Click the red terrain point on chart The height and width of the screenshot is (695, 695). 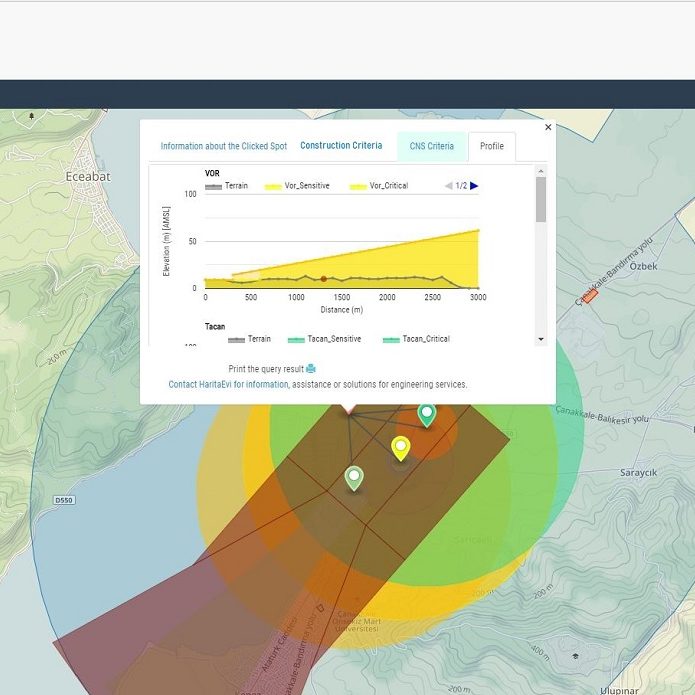click(323, 279)
